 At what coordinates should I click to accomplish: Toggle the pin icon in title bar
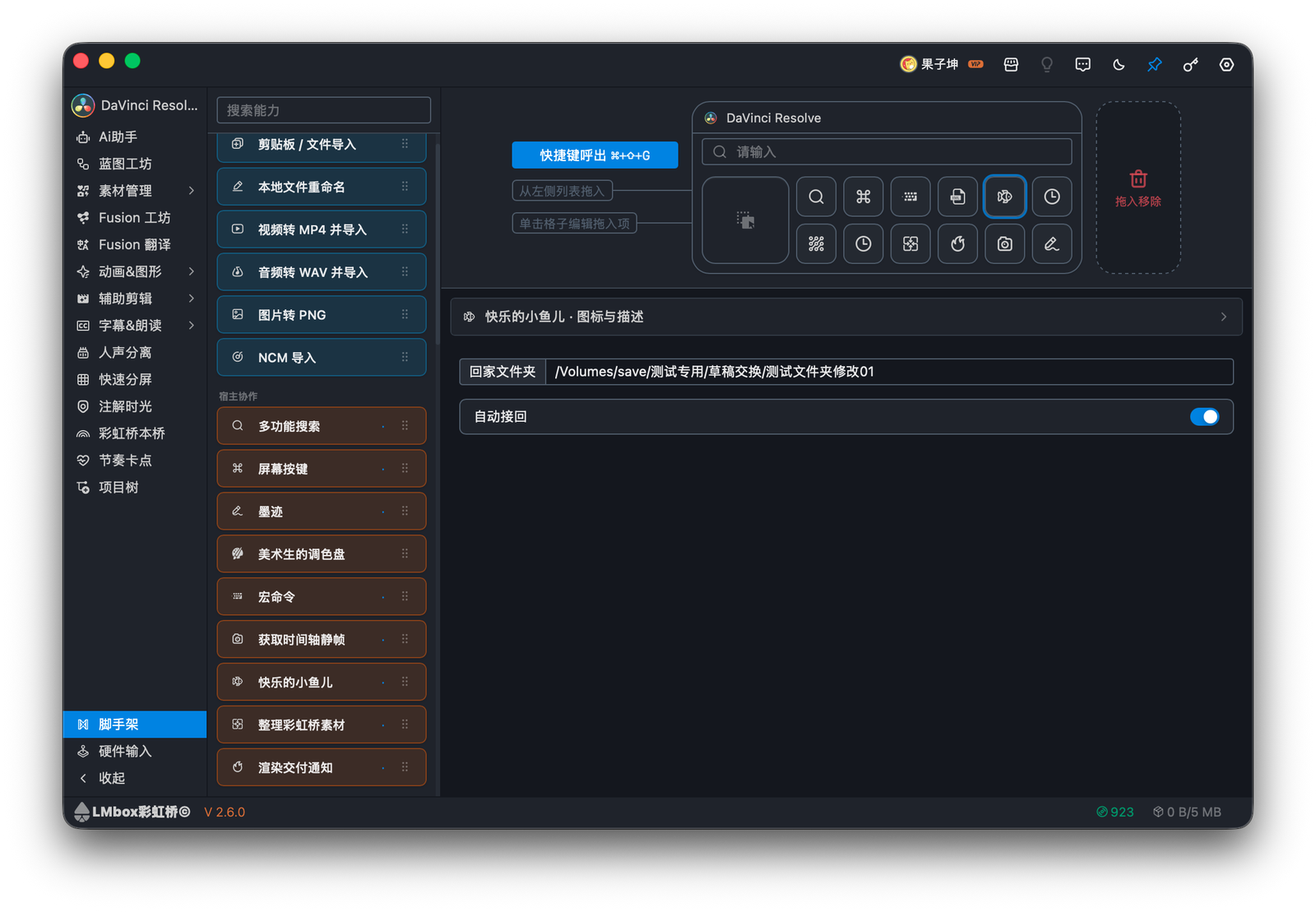pos(1154,64)
